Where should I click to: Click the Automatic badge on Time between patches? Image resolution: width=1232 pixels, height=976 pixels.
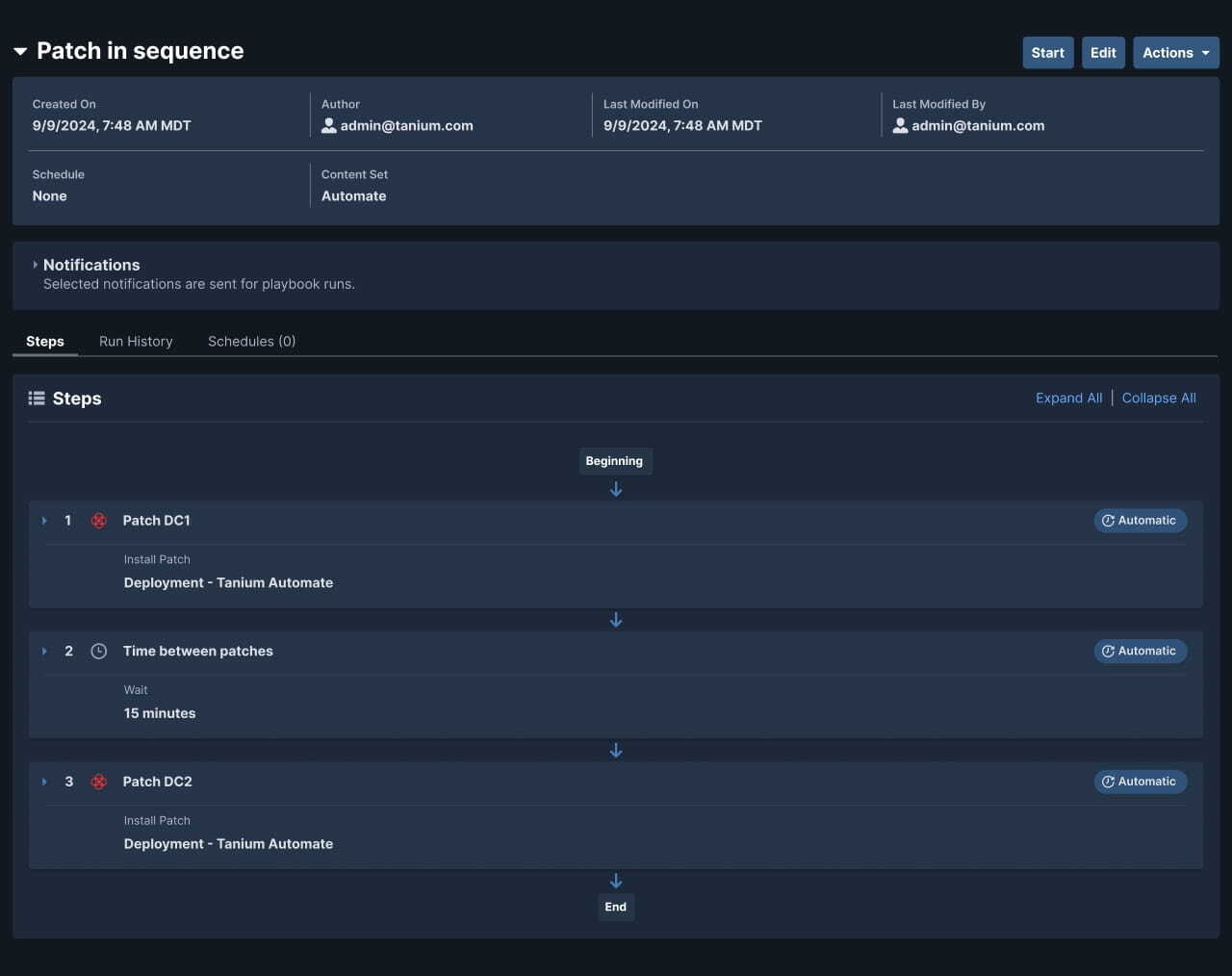[1141, 652]
